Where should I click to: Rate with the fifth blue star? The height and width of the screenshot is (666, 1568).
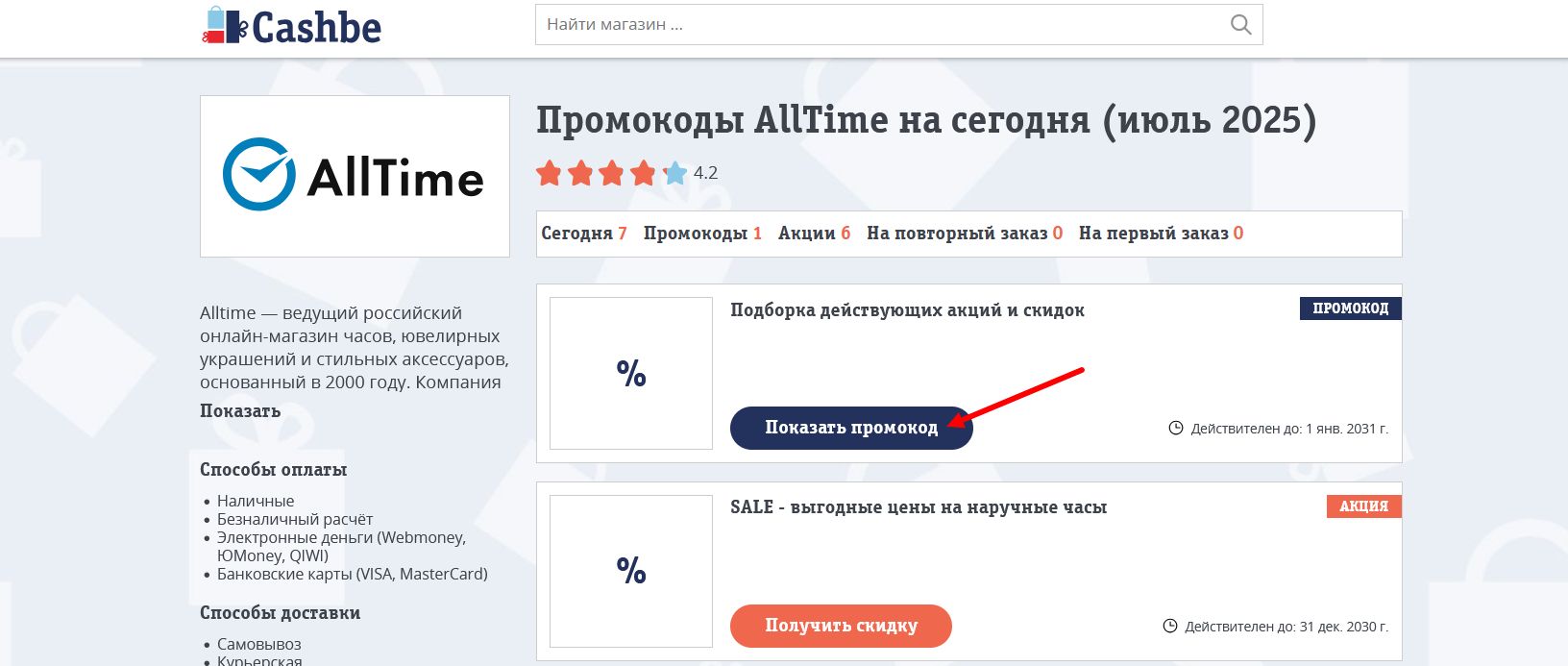[x=675, y=173]
